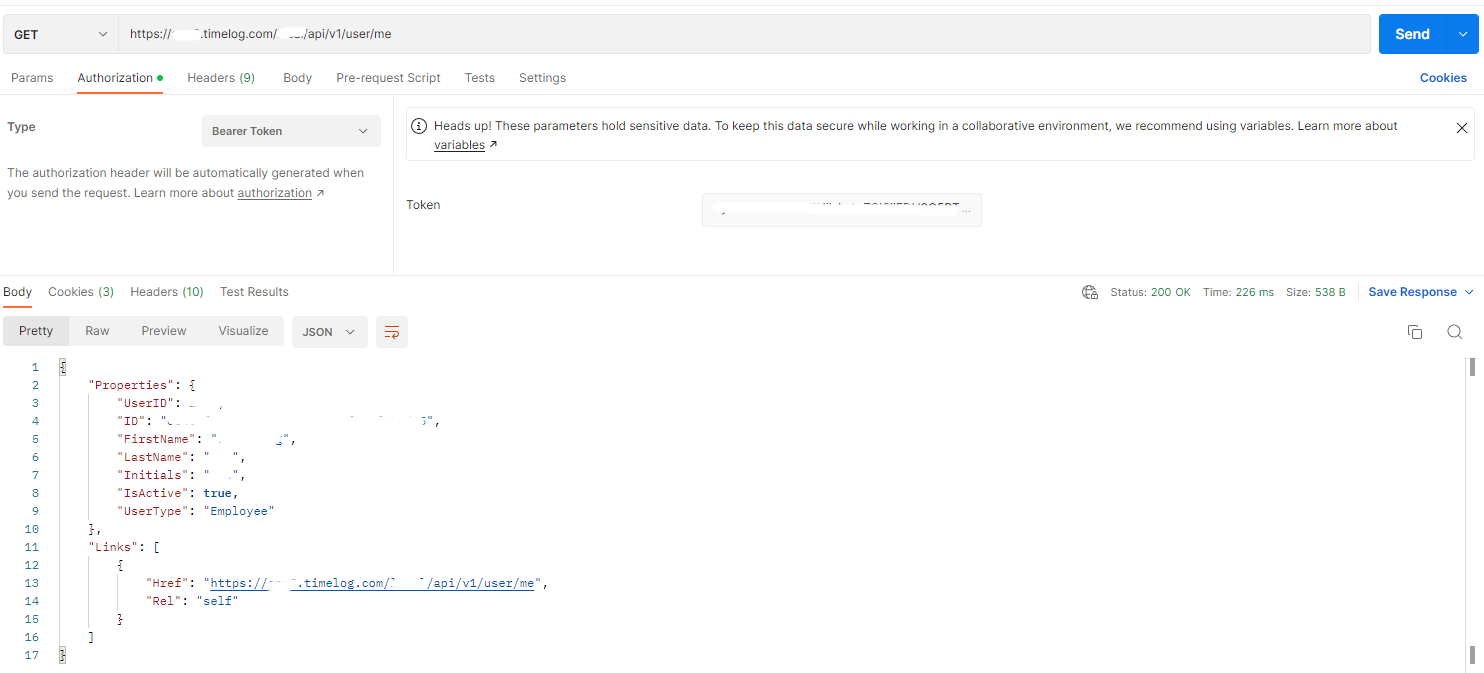Select the Raw response view
1484x673 pixels.
click(x=97, y=331)
